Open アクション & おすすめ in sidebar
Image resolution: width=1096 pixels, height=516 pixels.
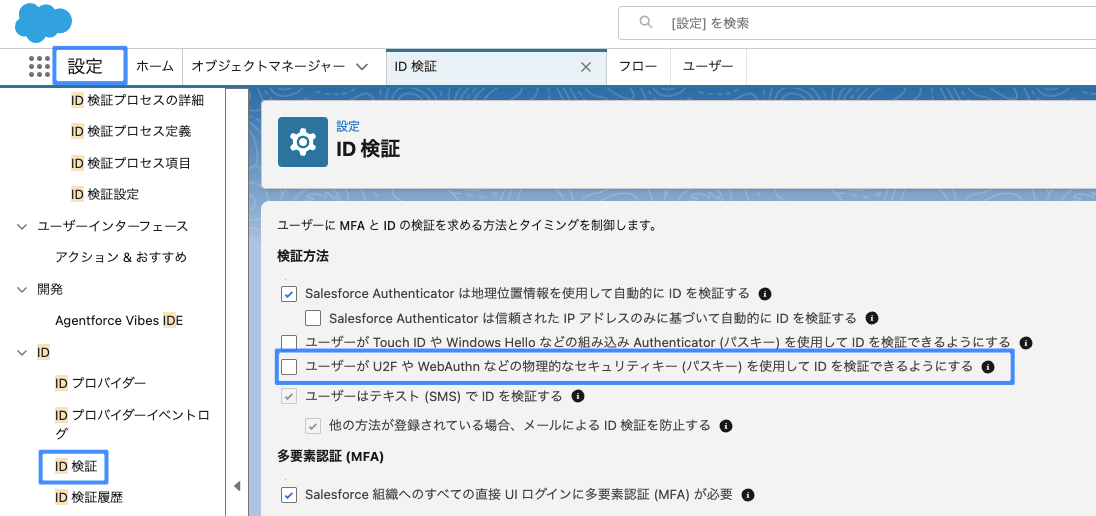click(x=121, y=257)
